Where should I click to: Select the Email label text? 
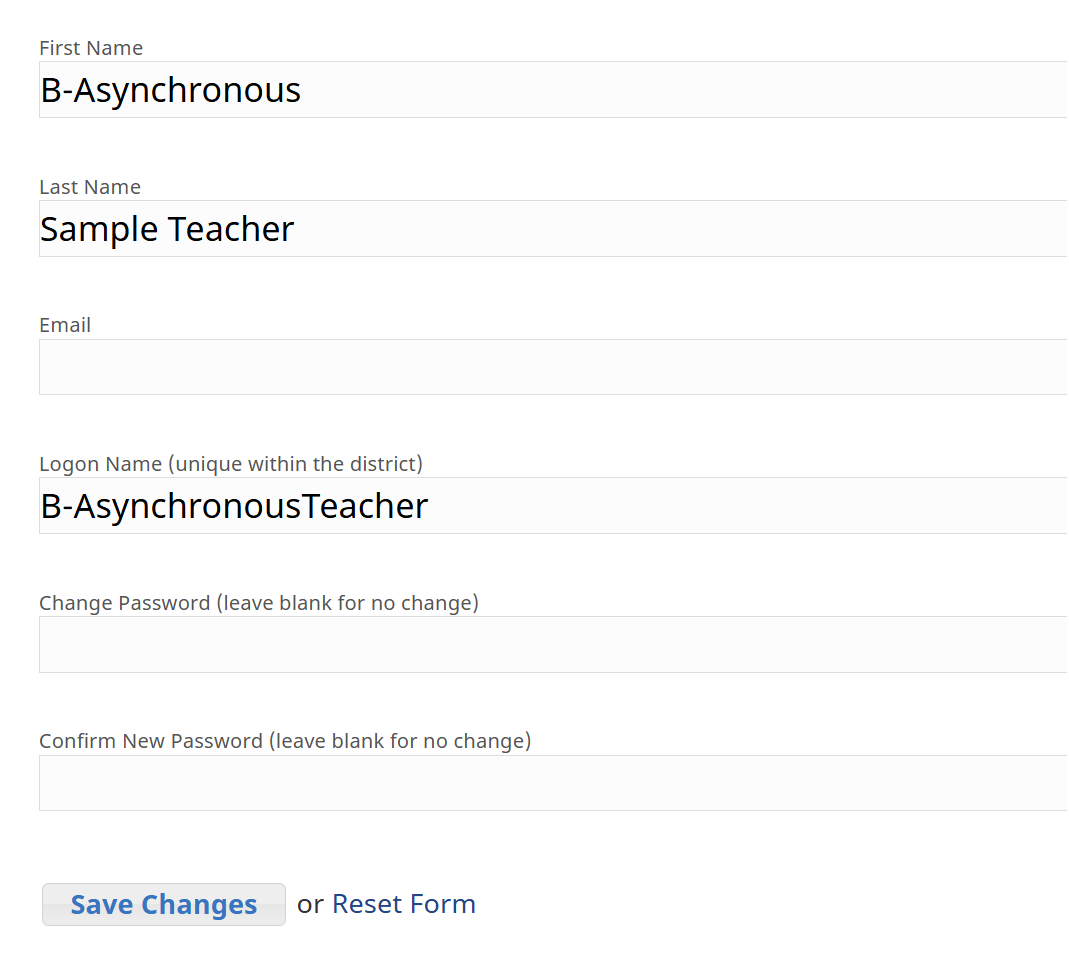(65, 325)
